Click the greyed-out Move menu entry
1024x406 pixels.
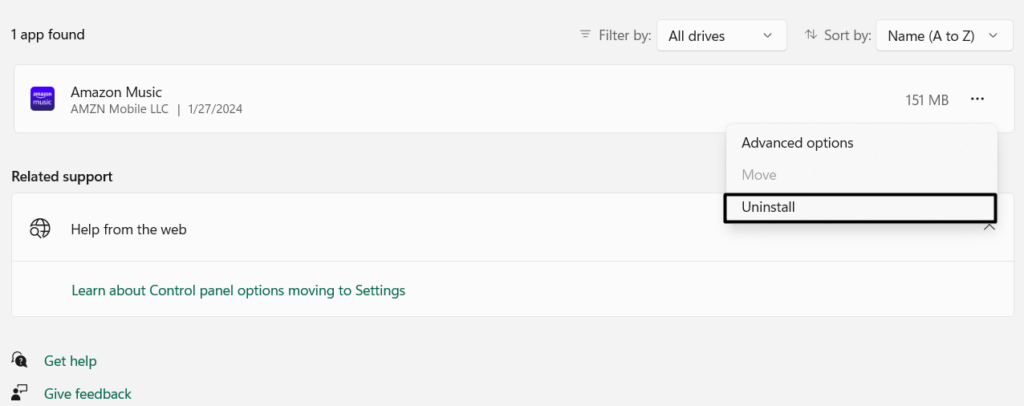[x=759, y=175]
